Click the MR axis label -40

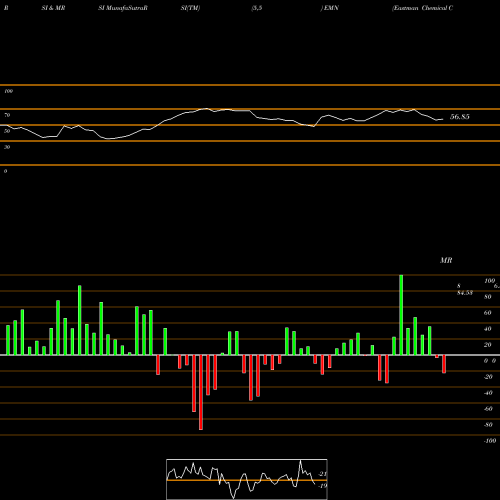(488, 393)
